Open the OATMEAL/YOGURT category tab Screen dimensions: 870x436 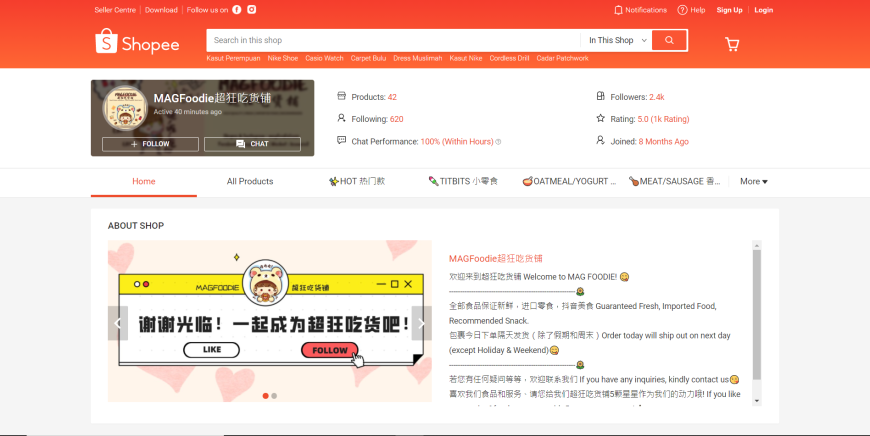point(569,181)
